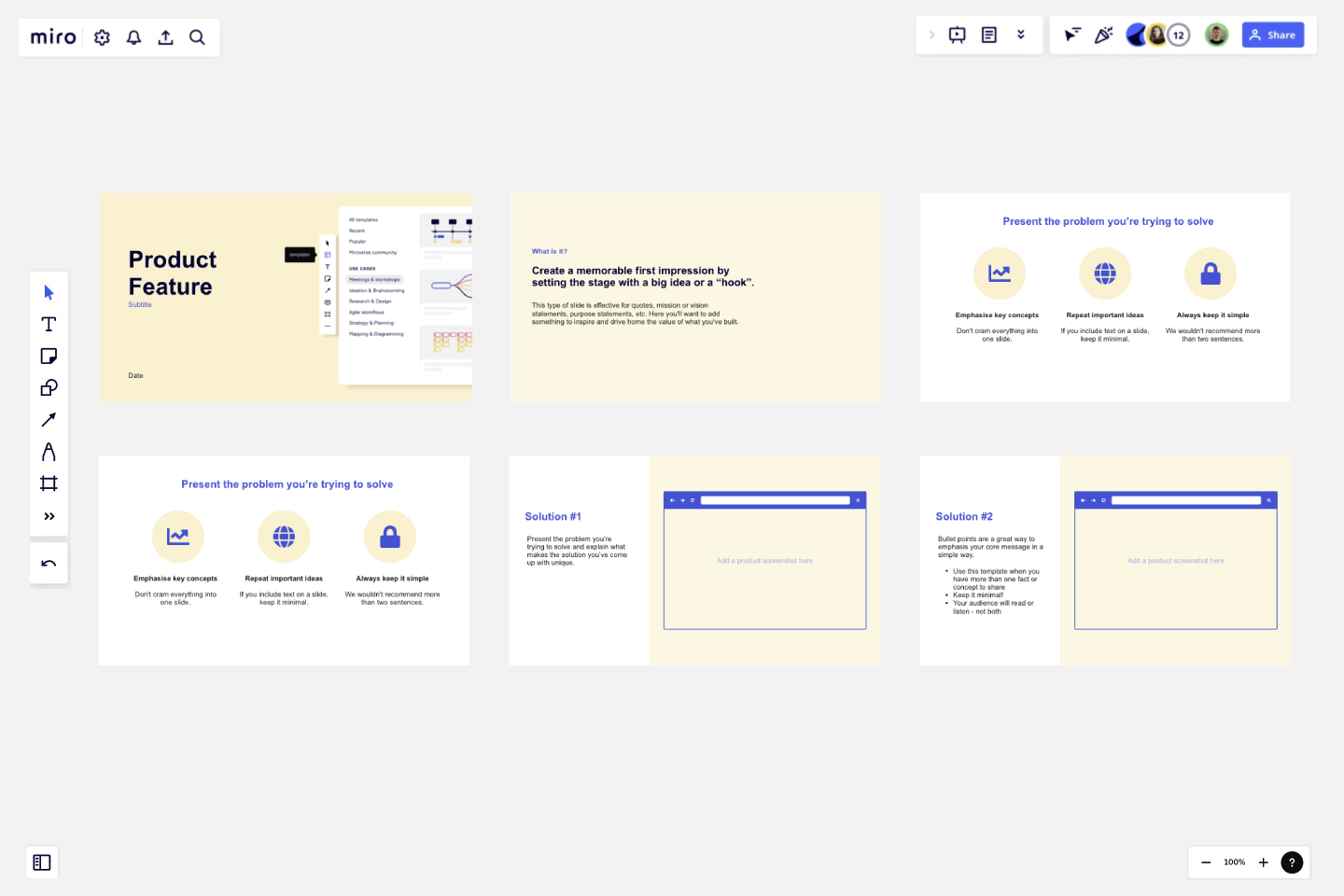This screenshot has width=1344, height=896.
Task: Pick the Sticky note tool
Action: click(49, 356)
